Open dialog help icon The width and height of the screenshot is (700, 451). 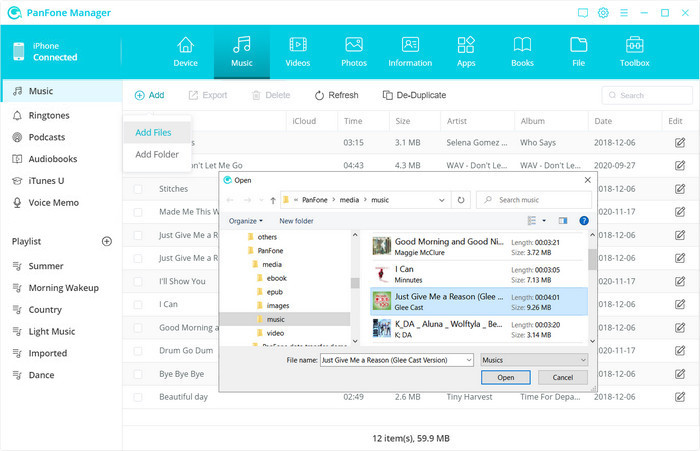(583, 221)
